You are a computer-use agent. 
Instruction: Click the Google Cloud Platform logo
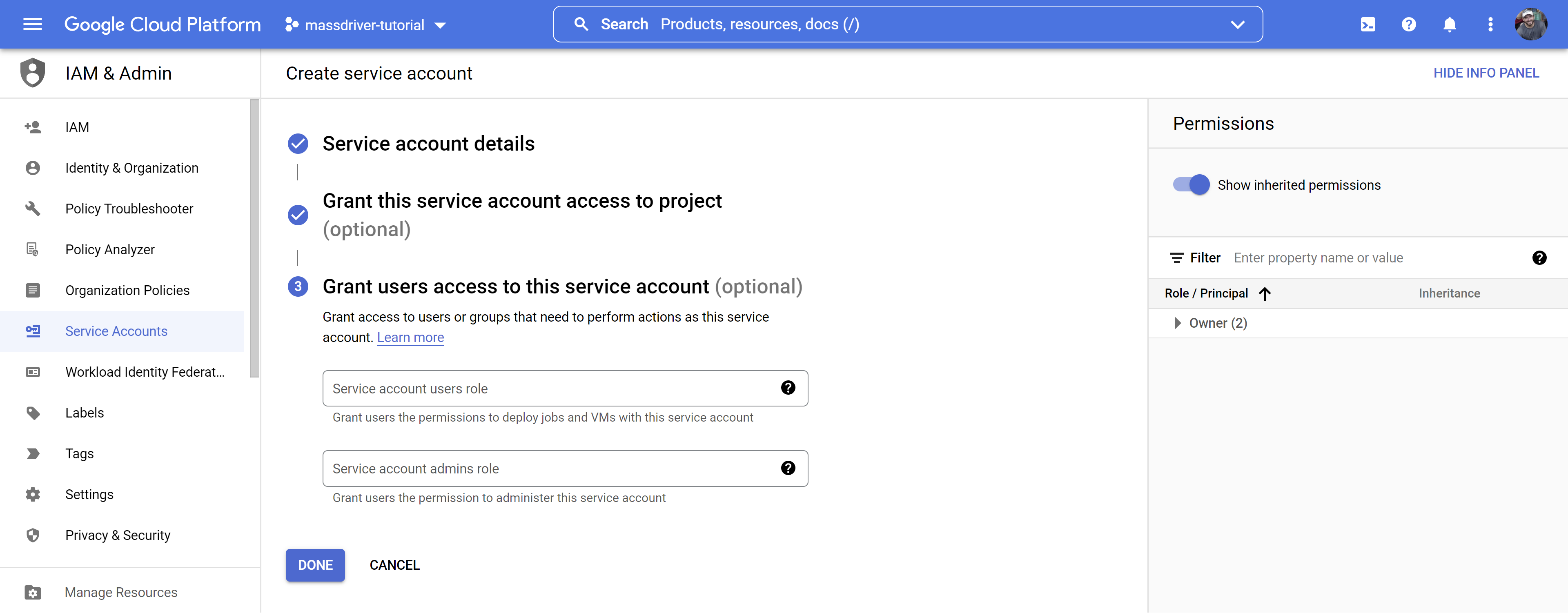[163, 24]
